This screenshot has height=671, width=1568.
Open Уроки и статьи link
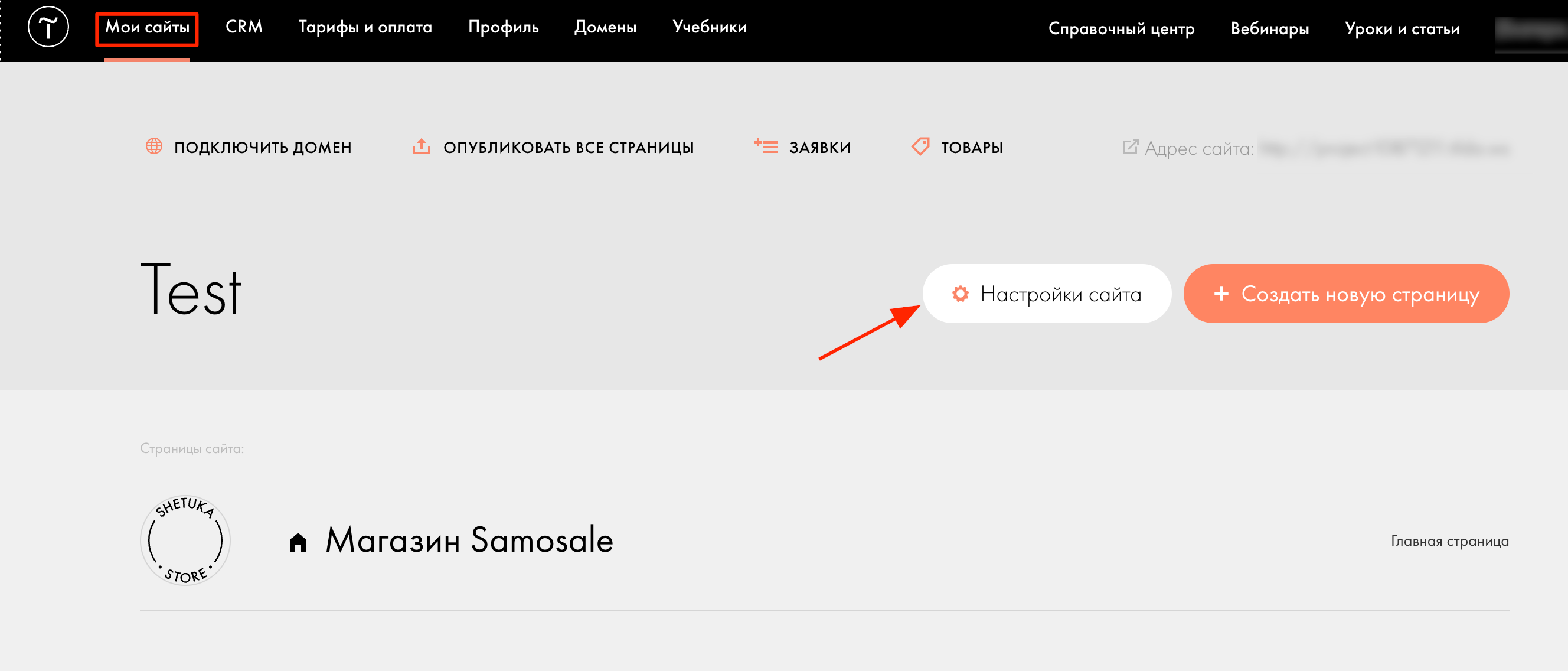(1402, 28)
